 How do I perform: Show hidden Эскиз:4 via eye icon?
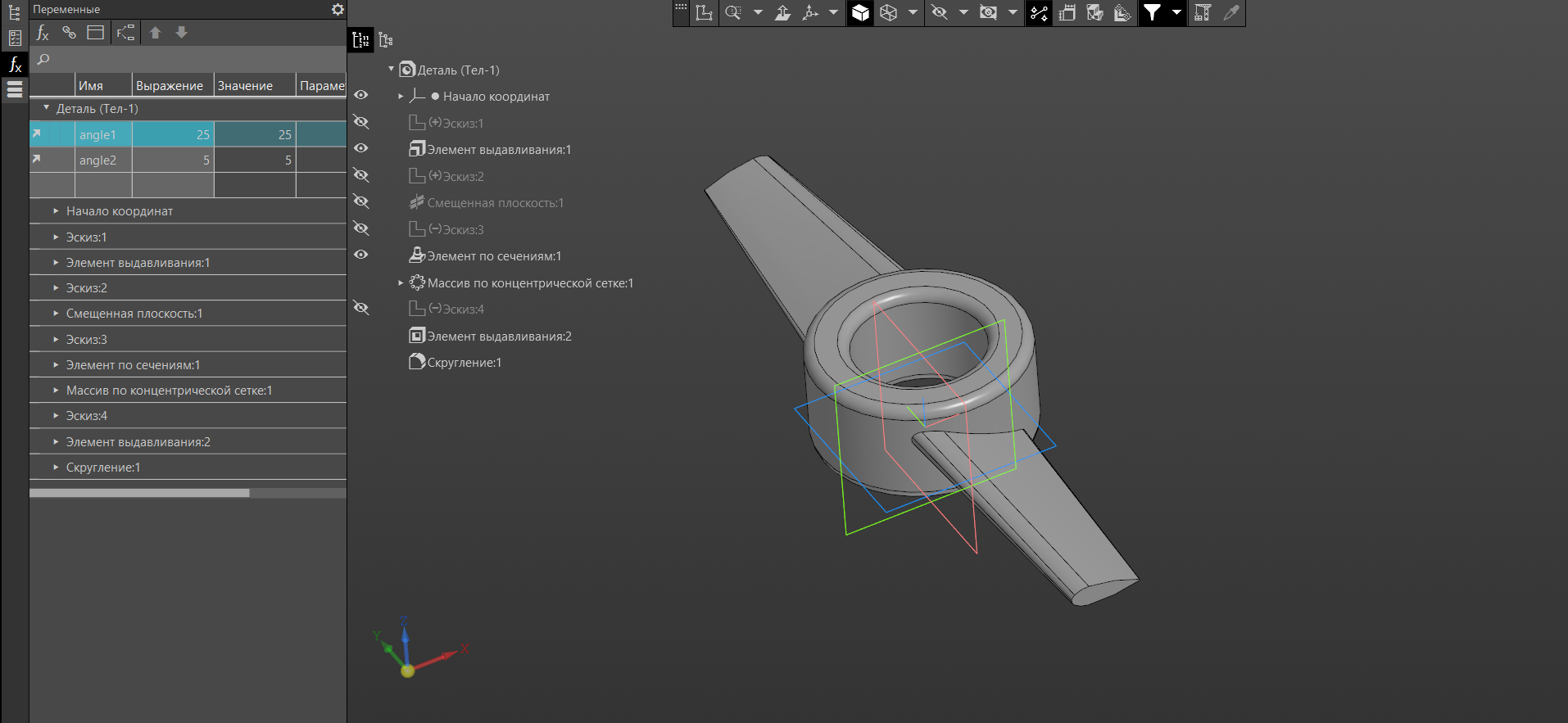click(x=360, y=308)
